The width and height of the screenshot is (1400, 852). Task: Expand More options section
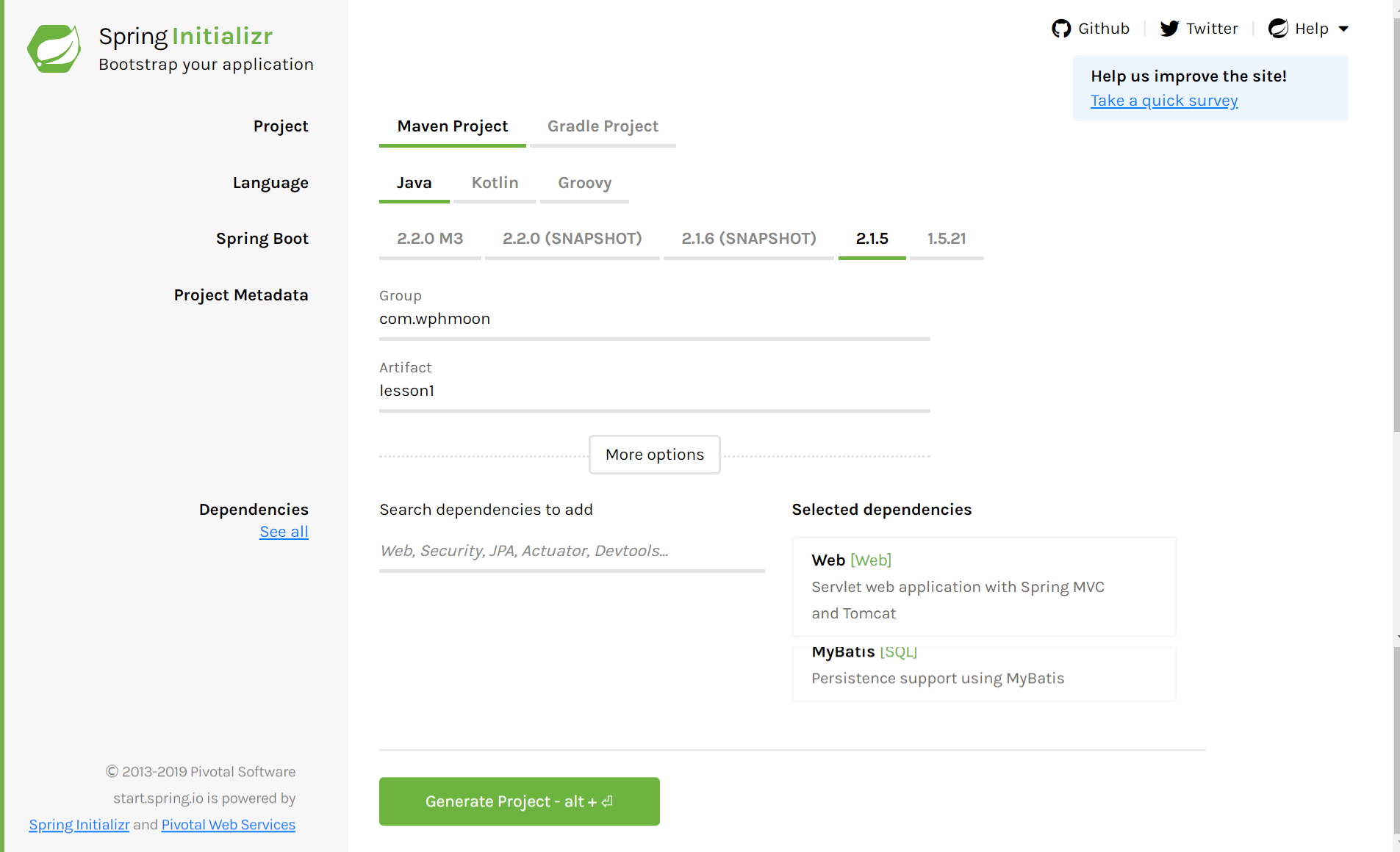654,455
